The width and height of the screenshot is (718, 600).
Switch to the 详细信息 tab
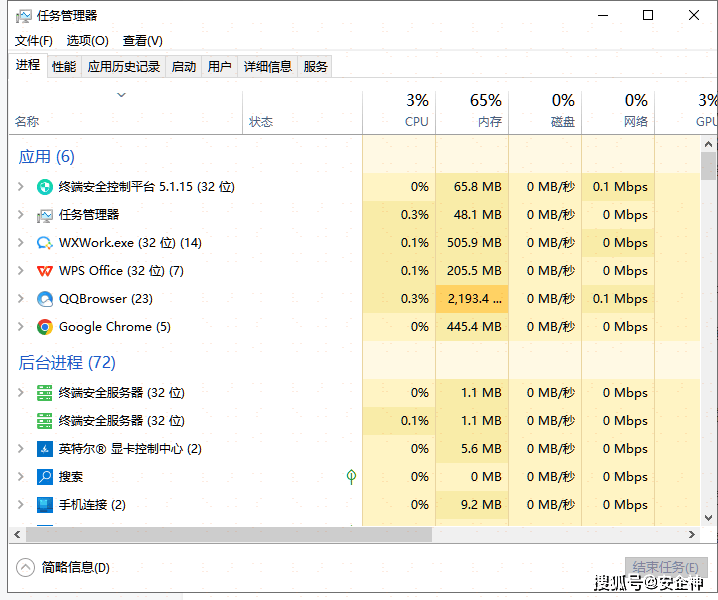[x=267, y=67]
